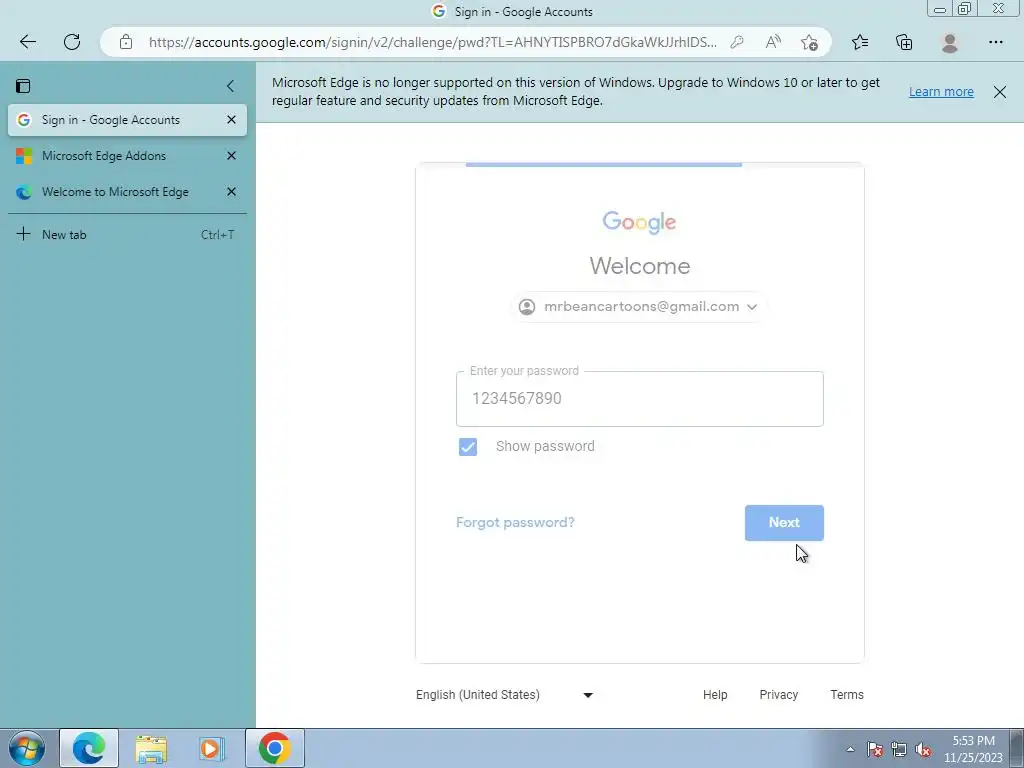
Task: Open the Favorites list icon
Action: tap(860, 42)
